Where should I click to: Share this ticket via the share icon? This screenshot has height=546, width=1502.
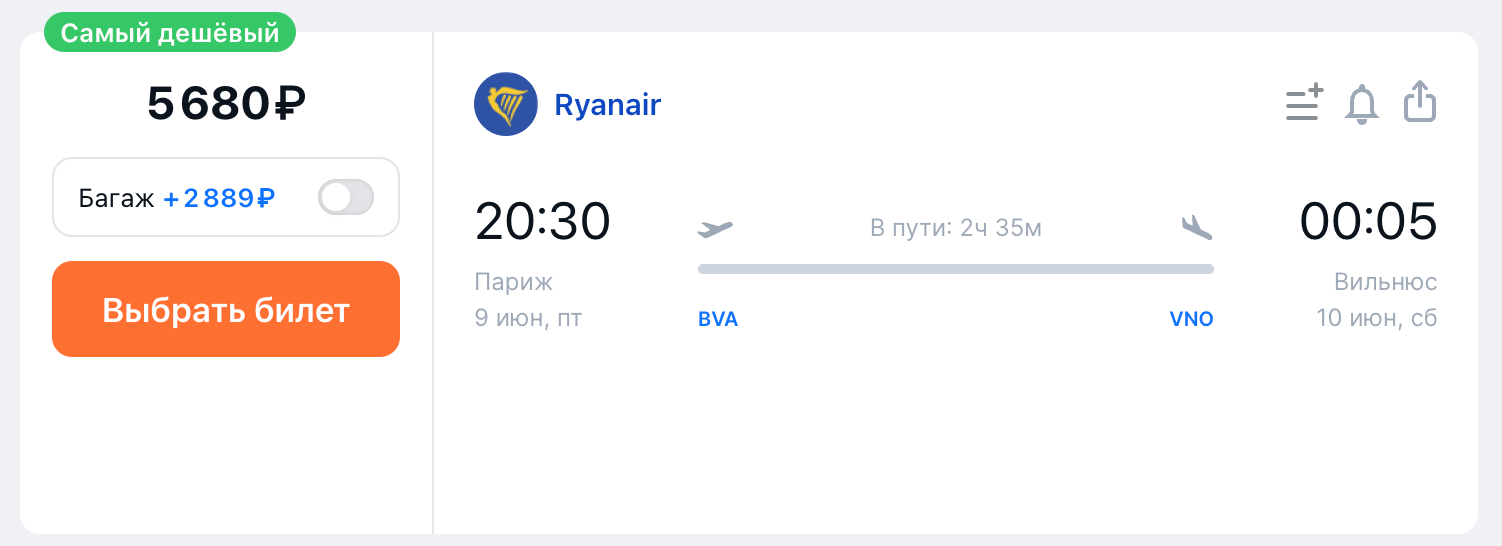(1420, 102)
